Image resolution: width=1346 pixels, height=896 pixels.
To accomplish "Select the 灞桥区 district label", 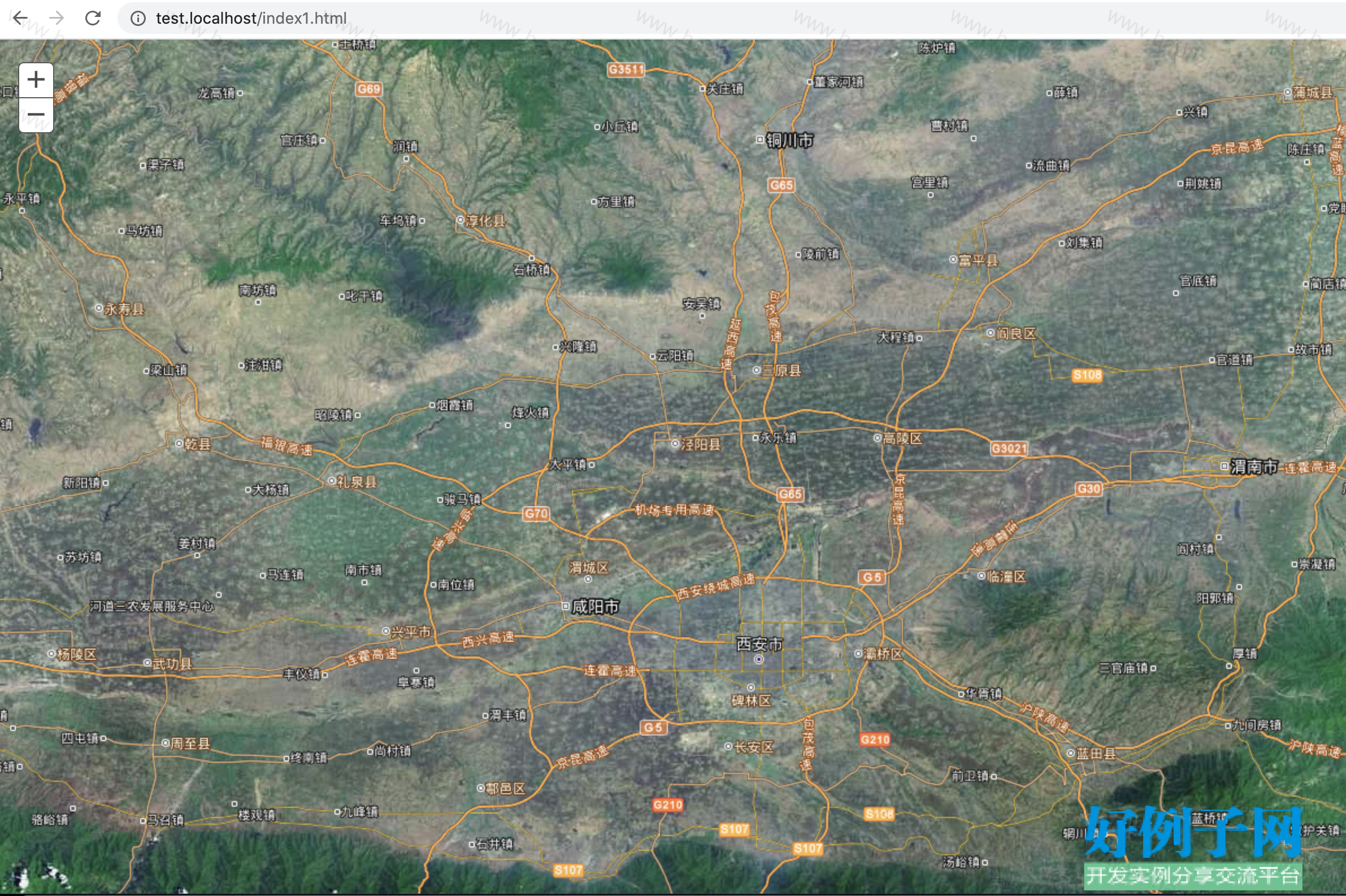I will point(883,654).
